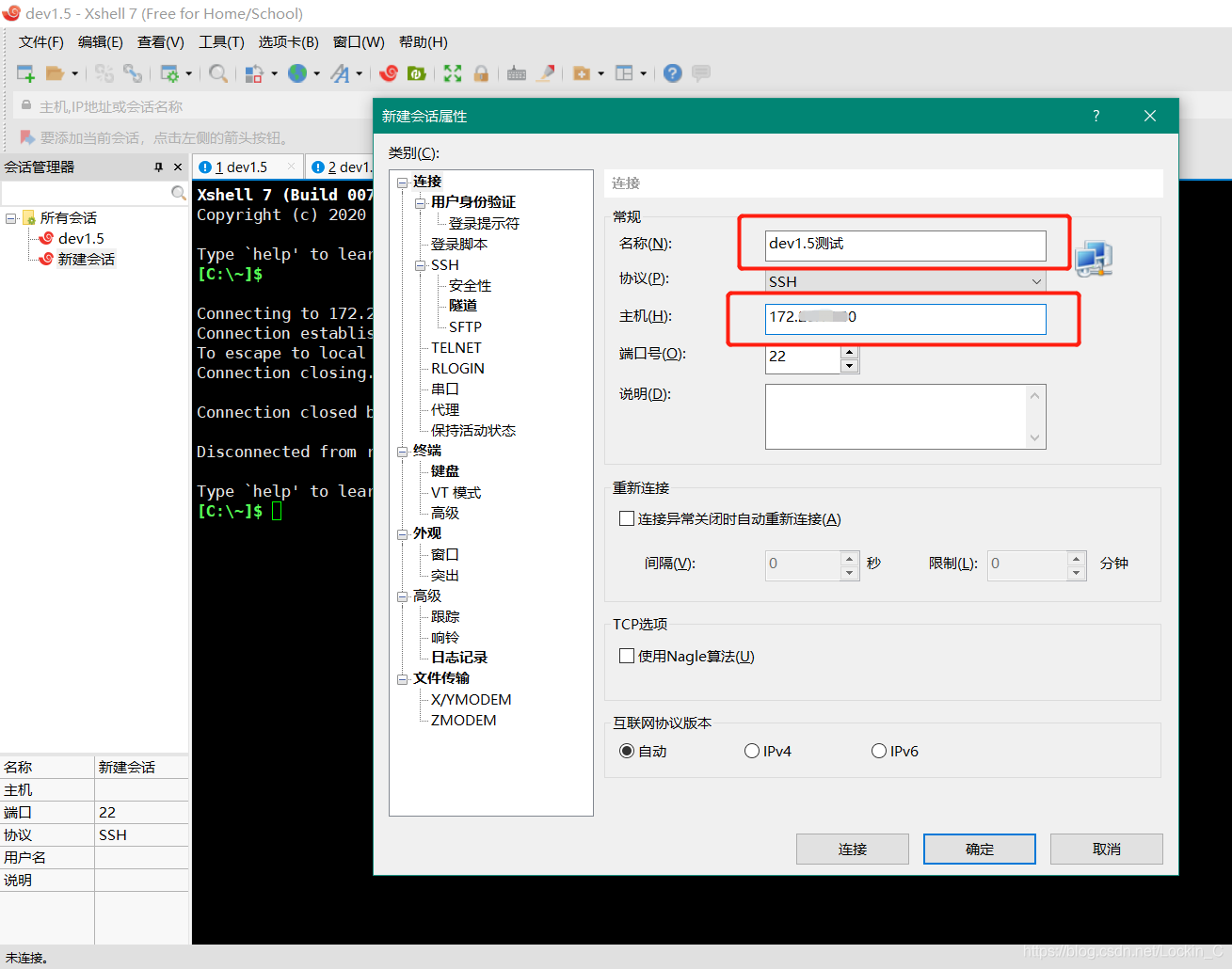Screen dimensions: 1232x969
Task: Select the 自动 protocol version radio
Action: coord(627,751)
